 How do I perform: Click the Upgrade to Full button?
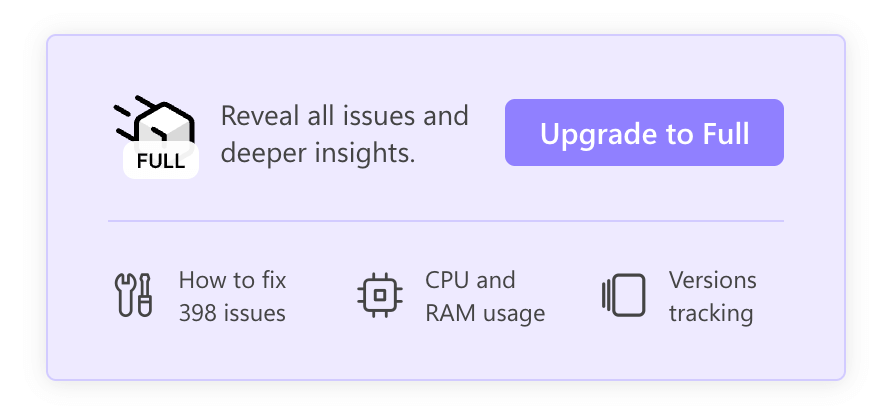point(644,133)
